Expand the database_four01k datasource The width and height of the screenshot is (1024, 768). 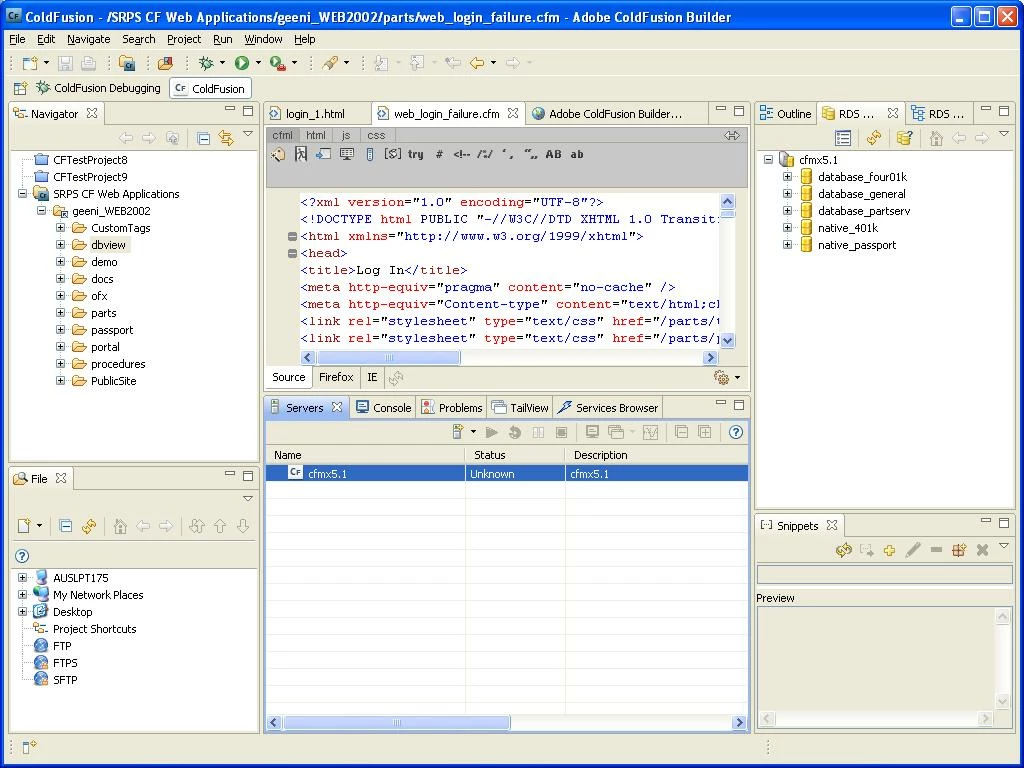[x=788, y=177]
